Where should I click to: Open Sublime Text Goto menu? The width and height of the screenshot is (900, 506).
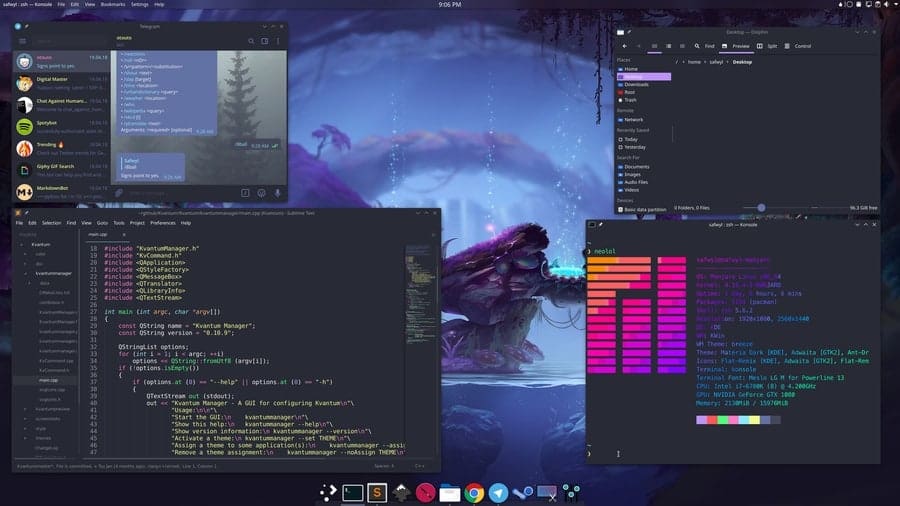pos(102,223)
